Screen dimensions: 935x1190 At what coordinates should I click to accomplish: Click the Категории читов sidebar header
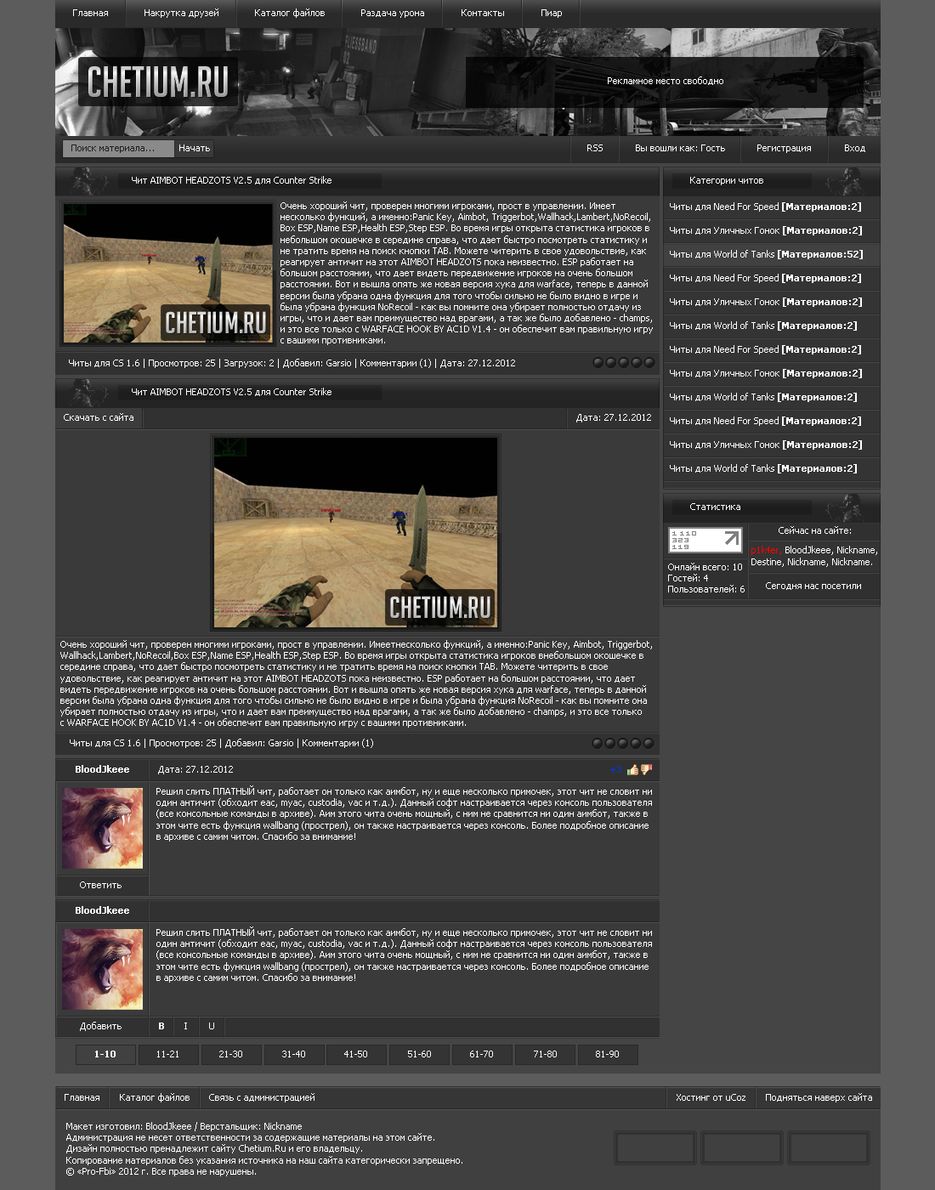(x=726, y=181)
